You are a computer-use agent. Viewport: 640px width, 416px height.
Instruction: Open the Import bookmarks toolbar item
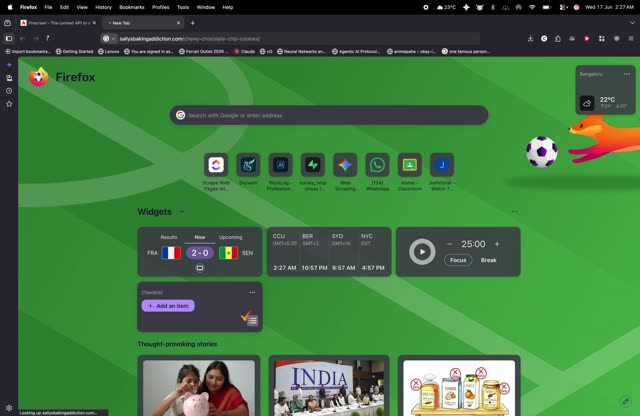[28, 51]
